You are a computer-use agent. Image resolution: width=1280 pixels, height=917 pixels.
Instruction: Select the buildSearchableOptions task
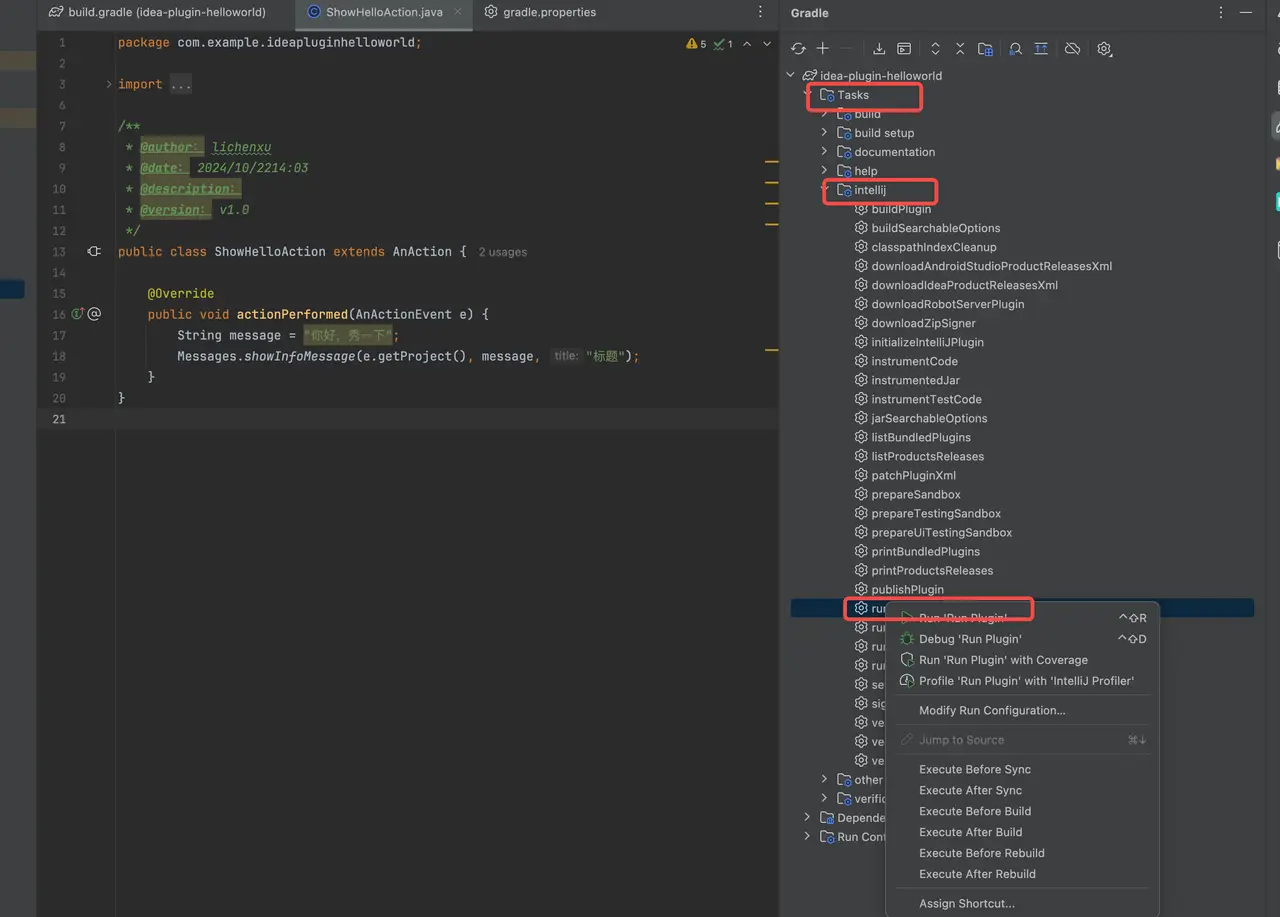coord(935,228)
